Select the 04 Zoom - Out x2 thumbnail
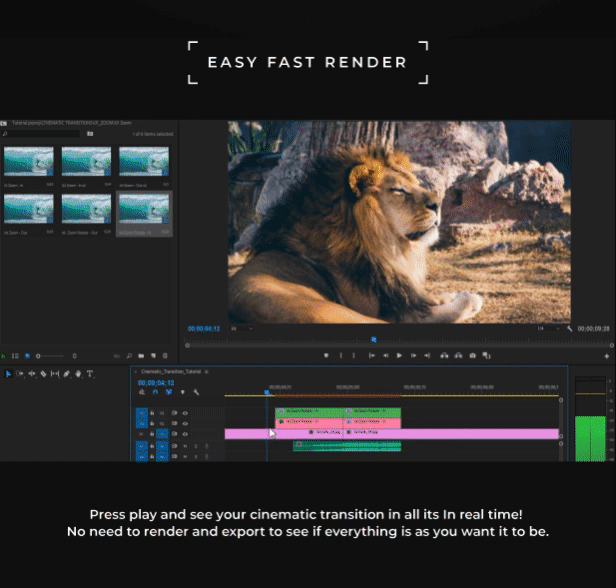This screenshot has width=616, height=588. [x=144, y=161]
